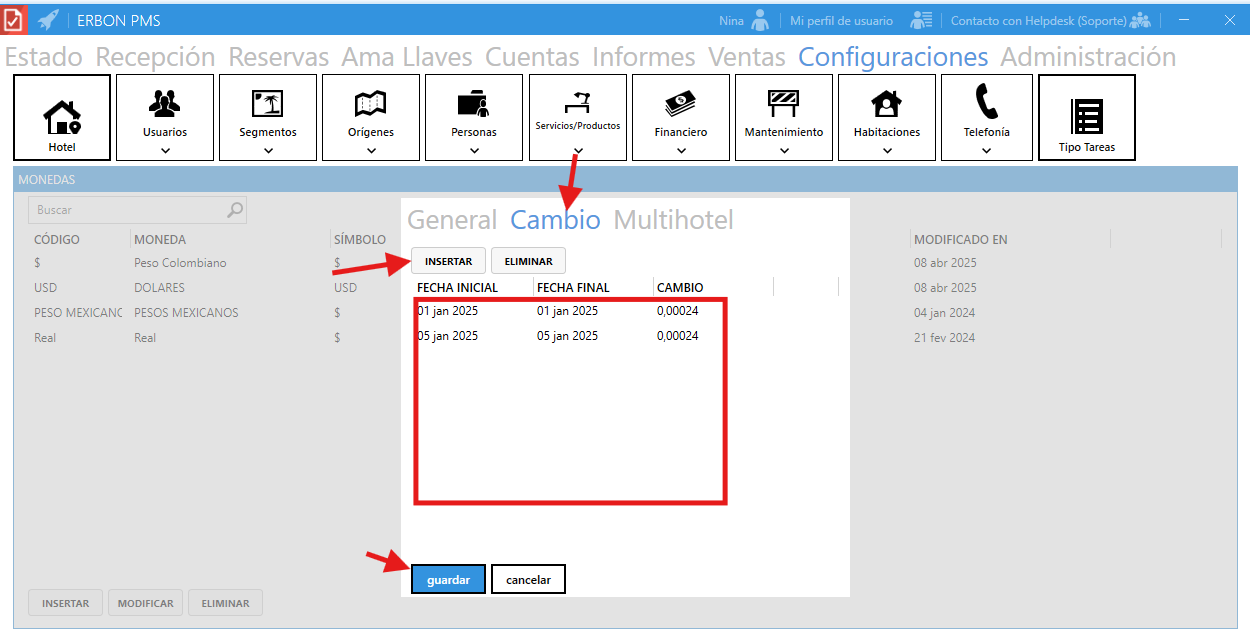Open the Orígenes map icon

point(371,103)
